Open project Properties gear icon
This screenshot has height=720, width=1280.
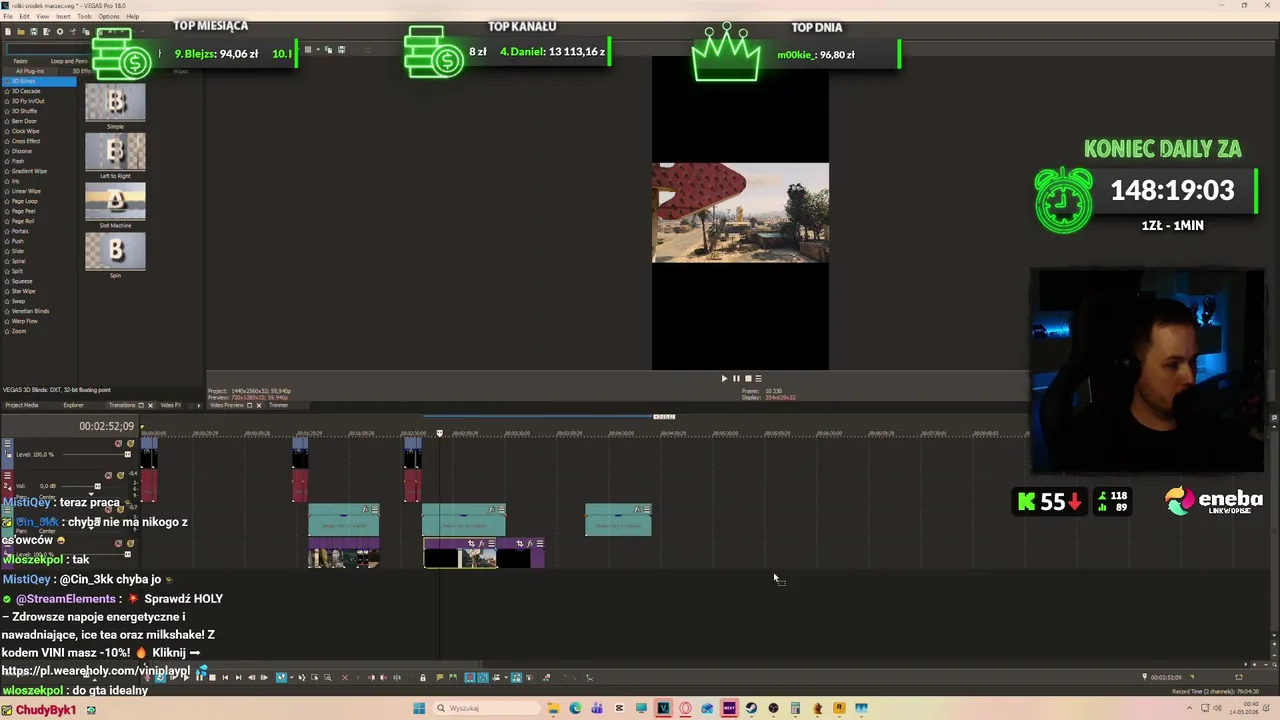coord(60,31)
